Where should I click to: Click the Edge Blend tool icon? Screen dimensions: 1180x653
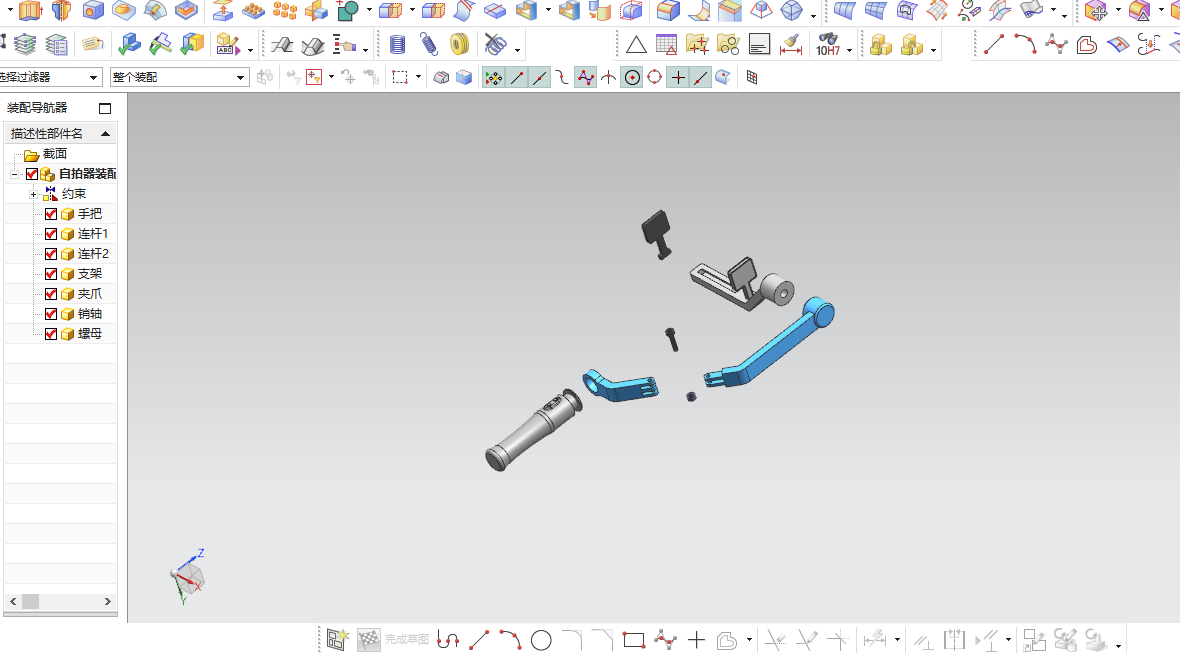coord(668,11)
